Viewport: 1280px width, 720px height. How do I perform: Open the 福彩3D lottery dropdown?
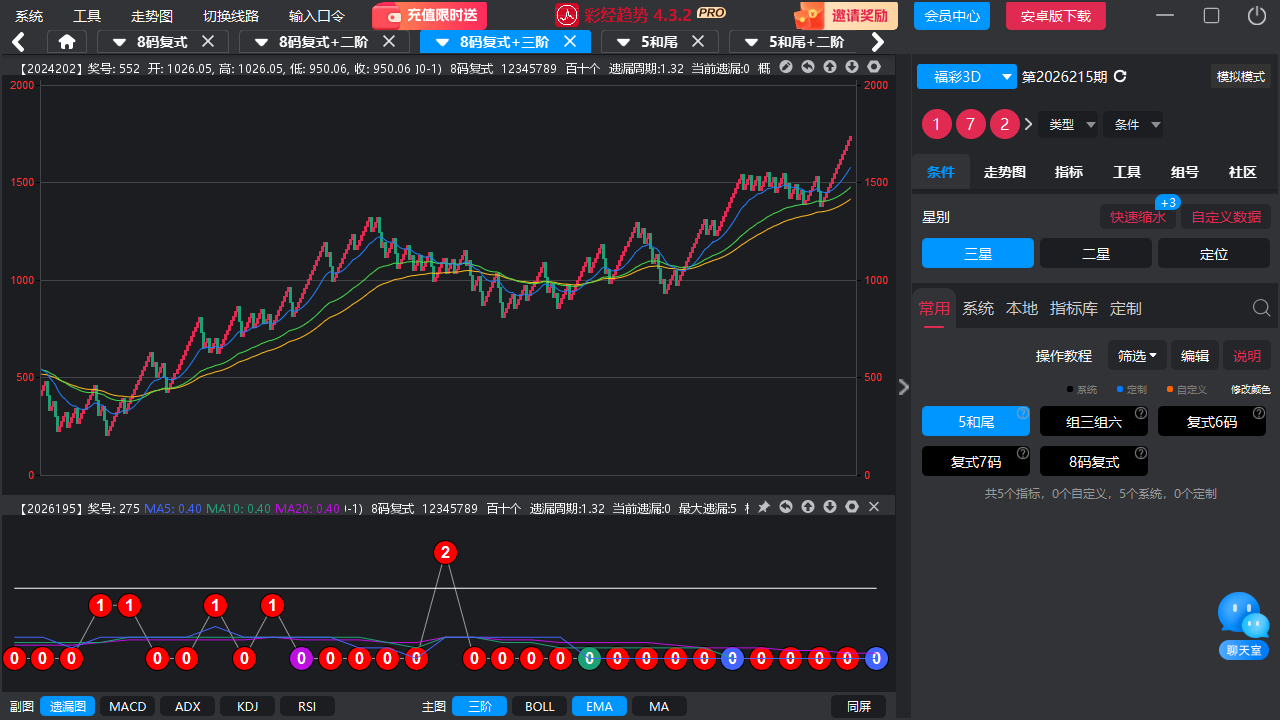(x=967, y=76)
